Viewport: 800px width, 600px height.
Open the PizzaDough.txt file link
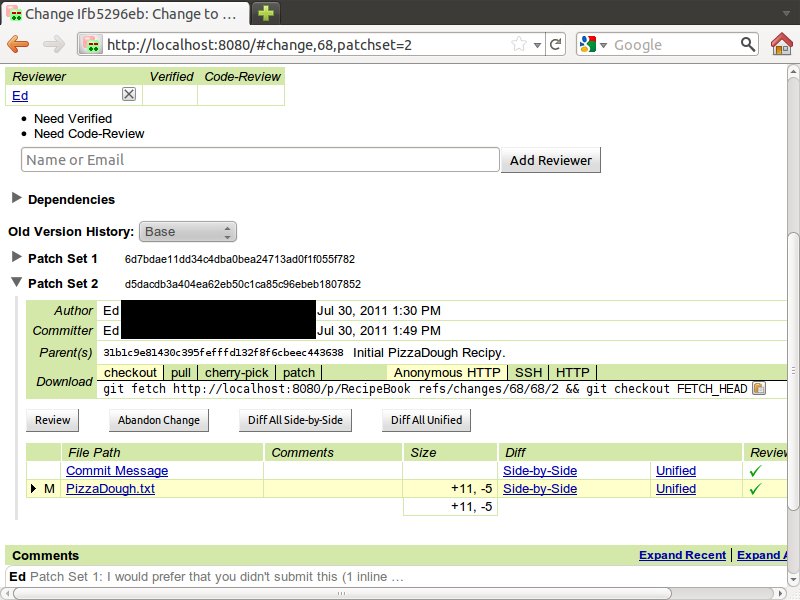tap(110, 489)
